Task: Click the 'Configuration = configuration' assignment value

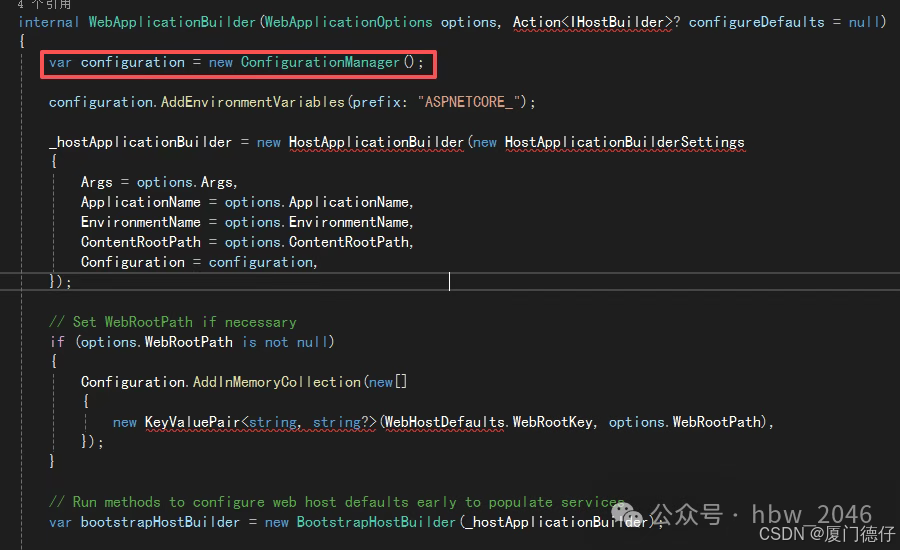Action: pyautogui.click(x=262, y=262)
